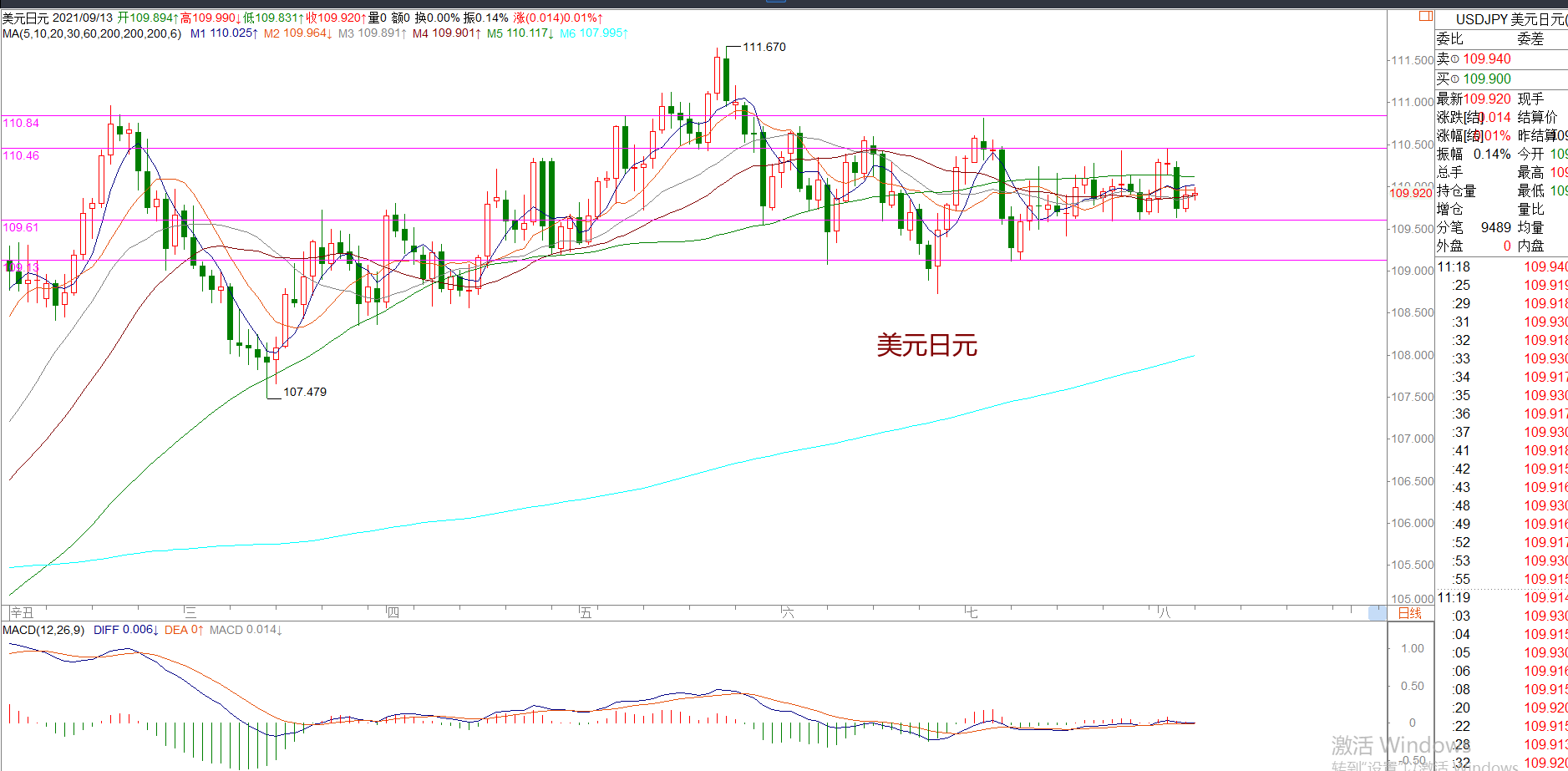Click the M6 107.995 moving average value
Viewport: 1568px width, 771px height.
[594, 33]
